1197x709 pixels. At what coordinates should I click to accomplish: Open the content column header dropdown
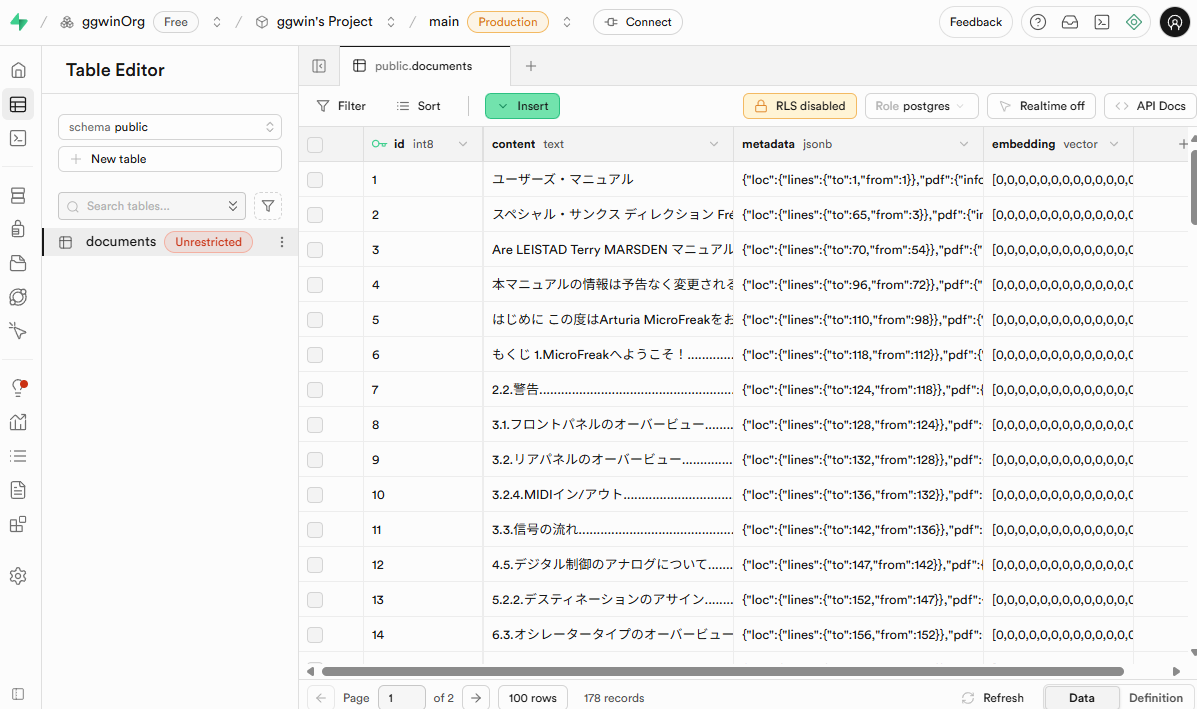coord(714,144)
